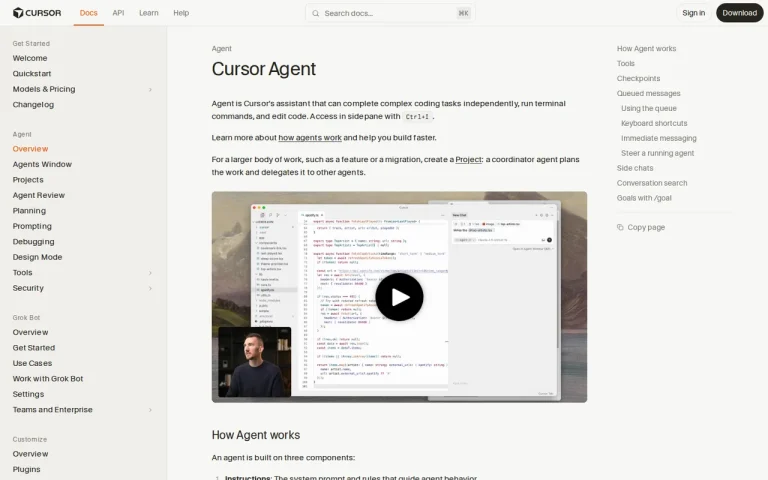Viewport: 768px width, 480px height.
Task: Click the Copy page icon
Action: [620, 227]
